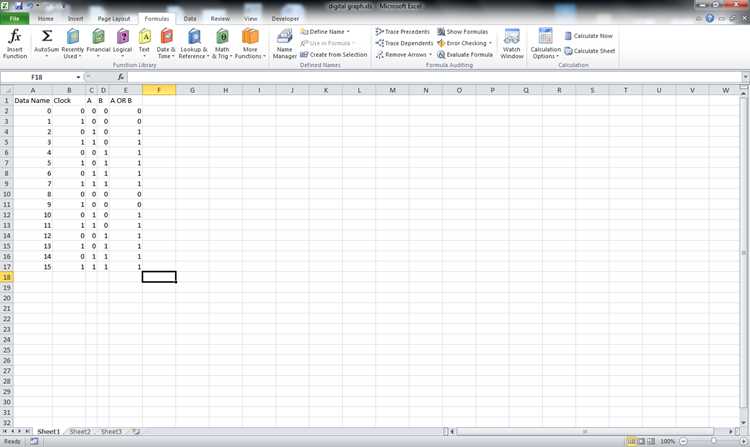The image size is (750, 447).
Task: Click the macro record icon in status bar
Action: click(34, 441)
